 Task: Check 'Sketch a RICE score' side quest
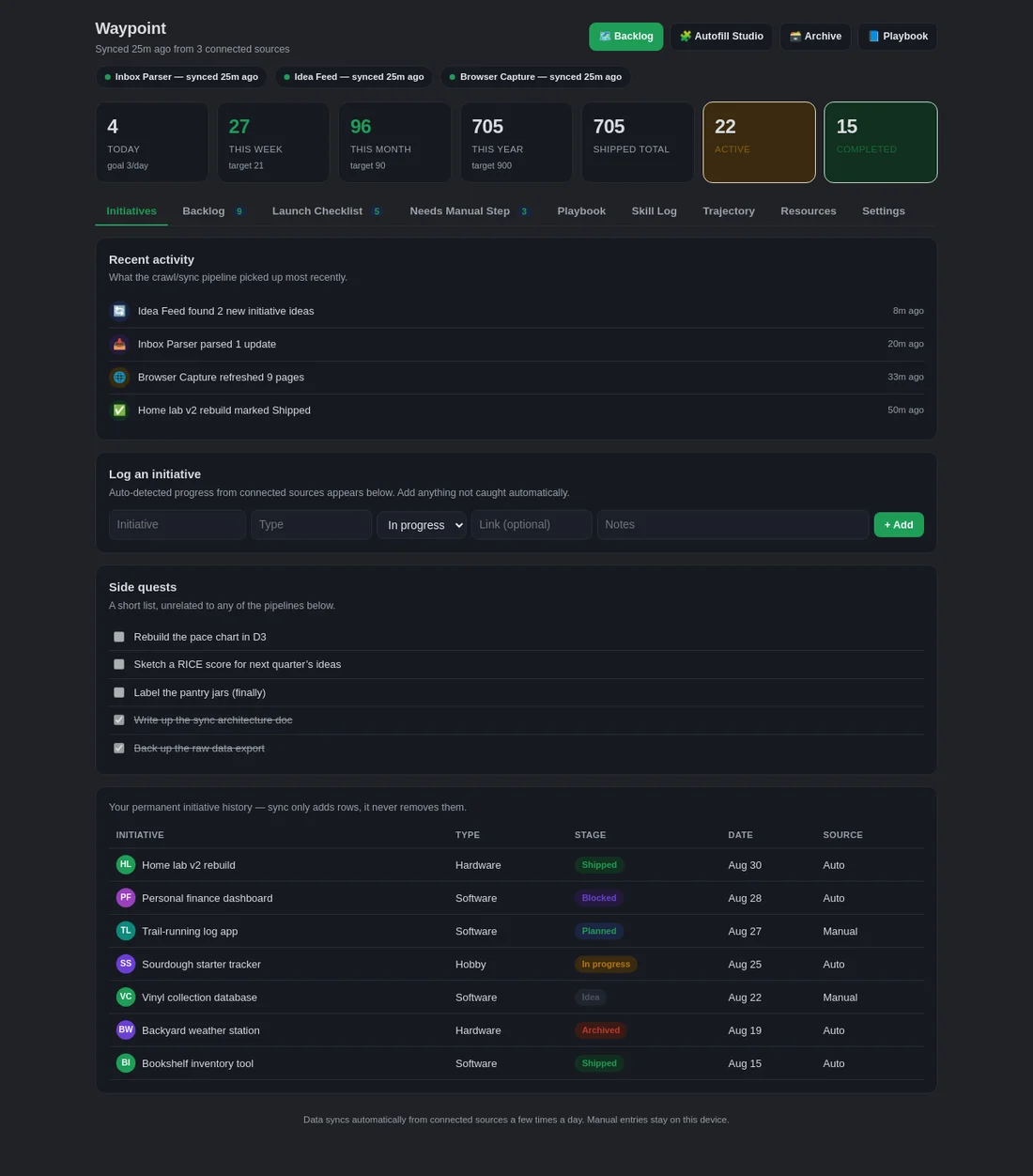(x=119, y=664)
